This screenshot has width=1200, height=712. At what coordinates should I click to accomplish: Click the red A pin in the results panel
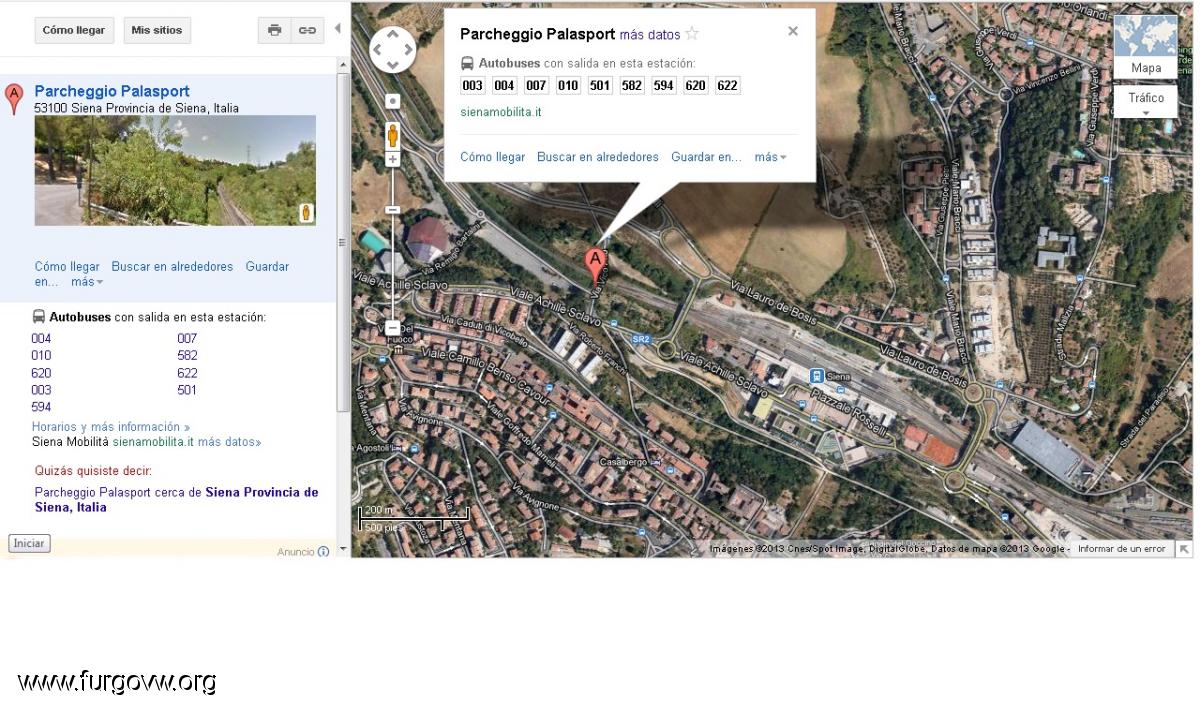14,99
